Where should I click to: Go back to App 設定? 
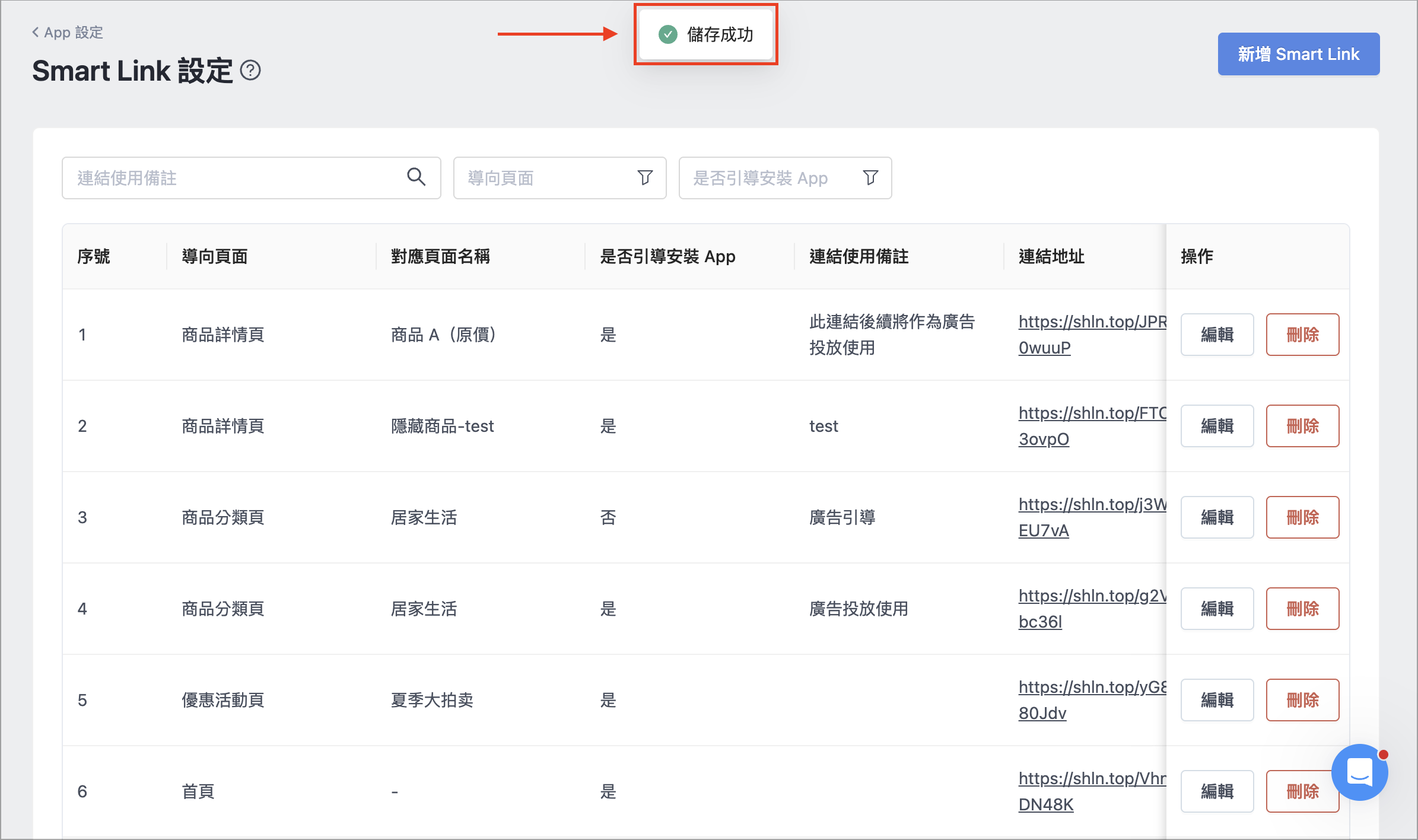click(x=67, y=33)
